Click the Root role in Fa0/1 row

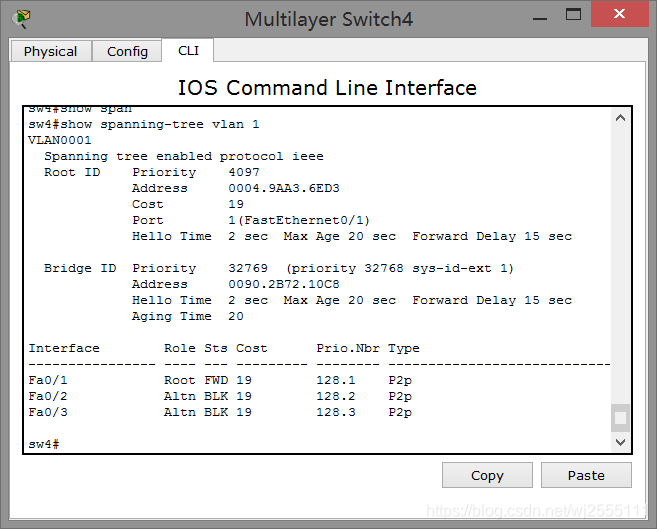(x=180, y=380)
